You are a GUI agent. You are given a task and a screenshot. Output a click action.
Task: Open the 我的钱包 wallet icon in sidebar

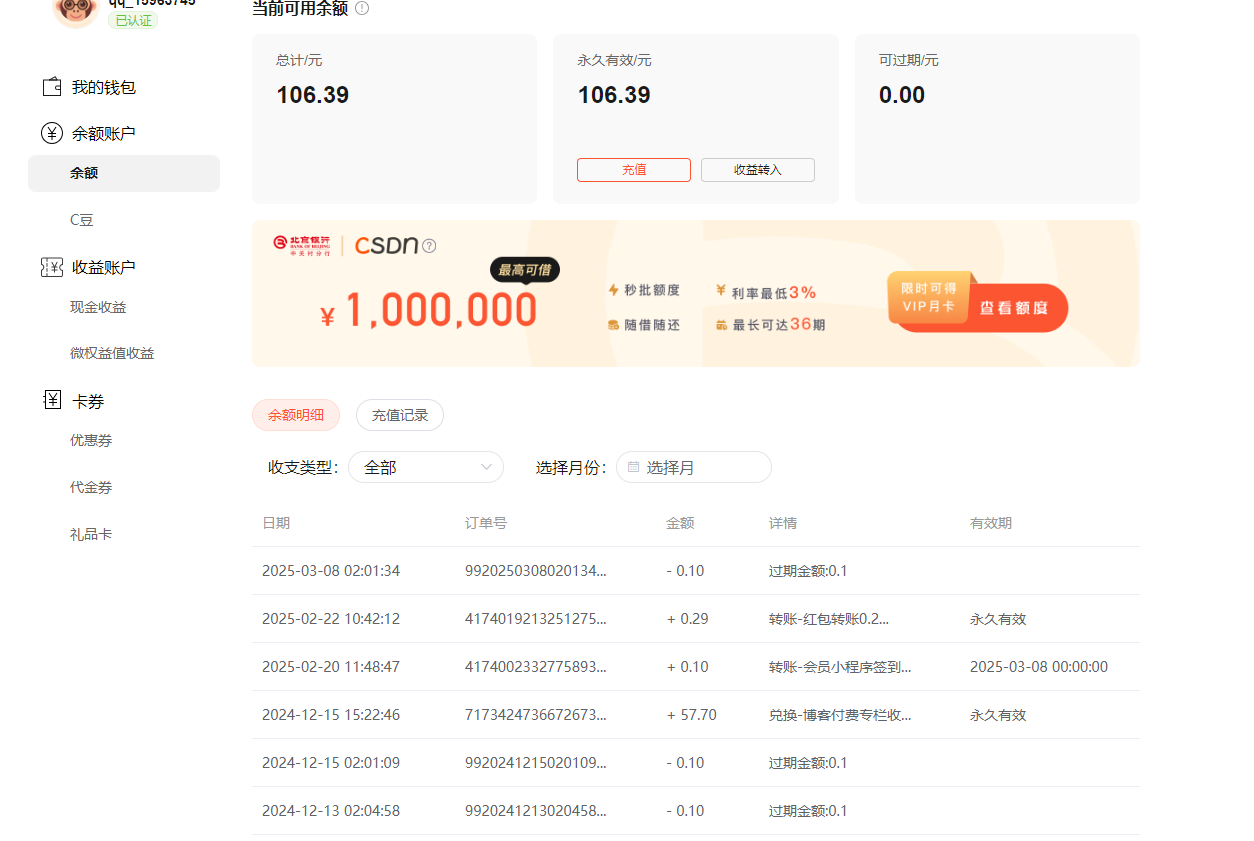point(51,86)
